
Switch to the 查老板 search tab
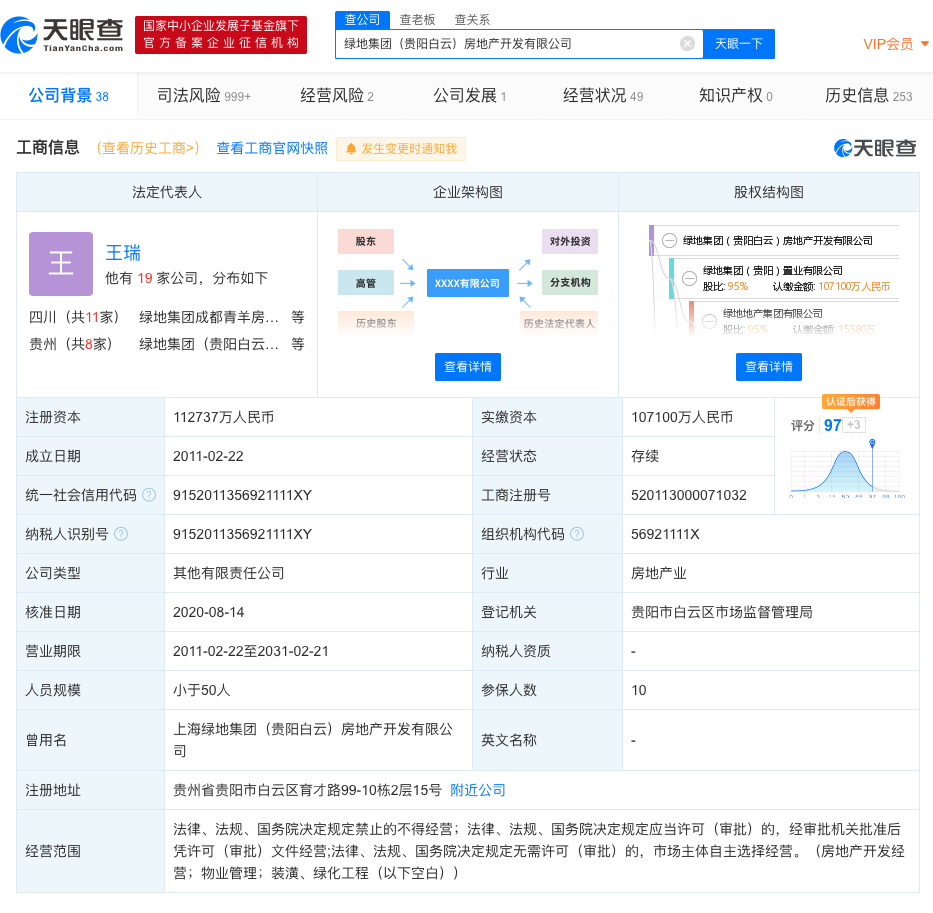point(417,20)
